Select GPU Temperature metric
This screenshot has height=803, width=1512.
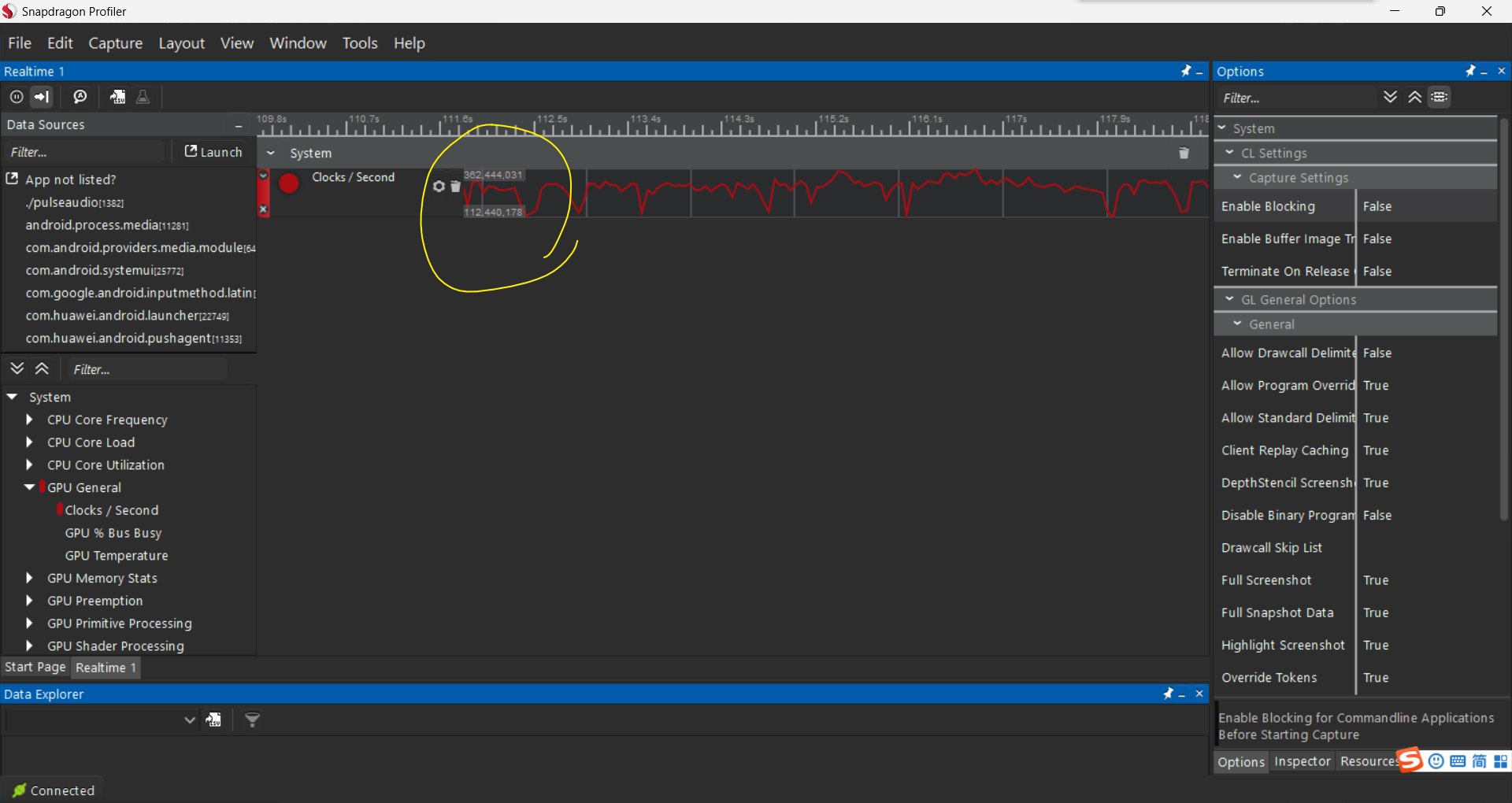[117, 556]
